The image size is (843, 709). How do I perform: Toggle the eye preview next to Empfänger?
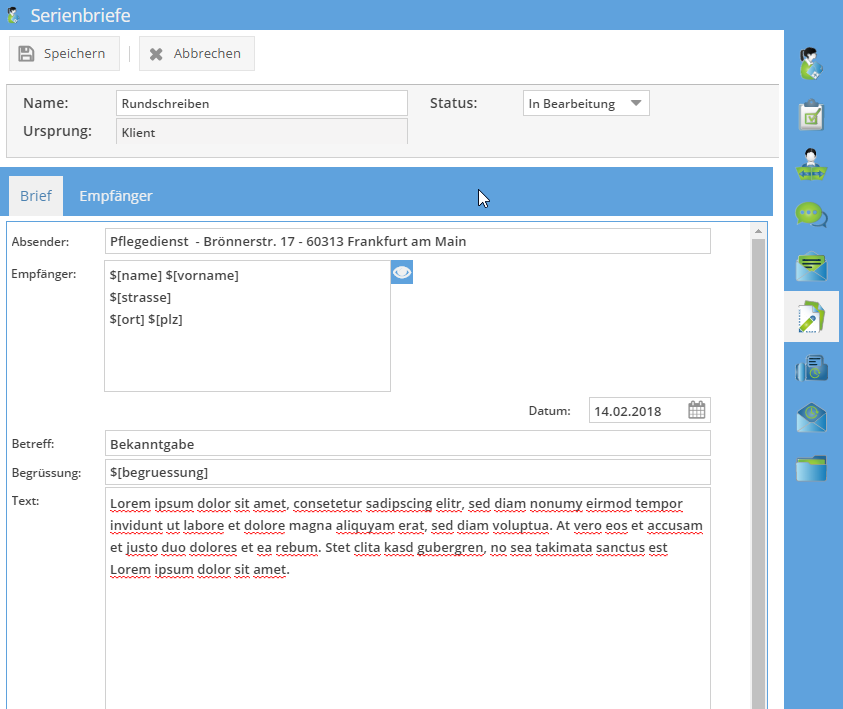point(402,272)
